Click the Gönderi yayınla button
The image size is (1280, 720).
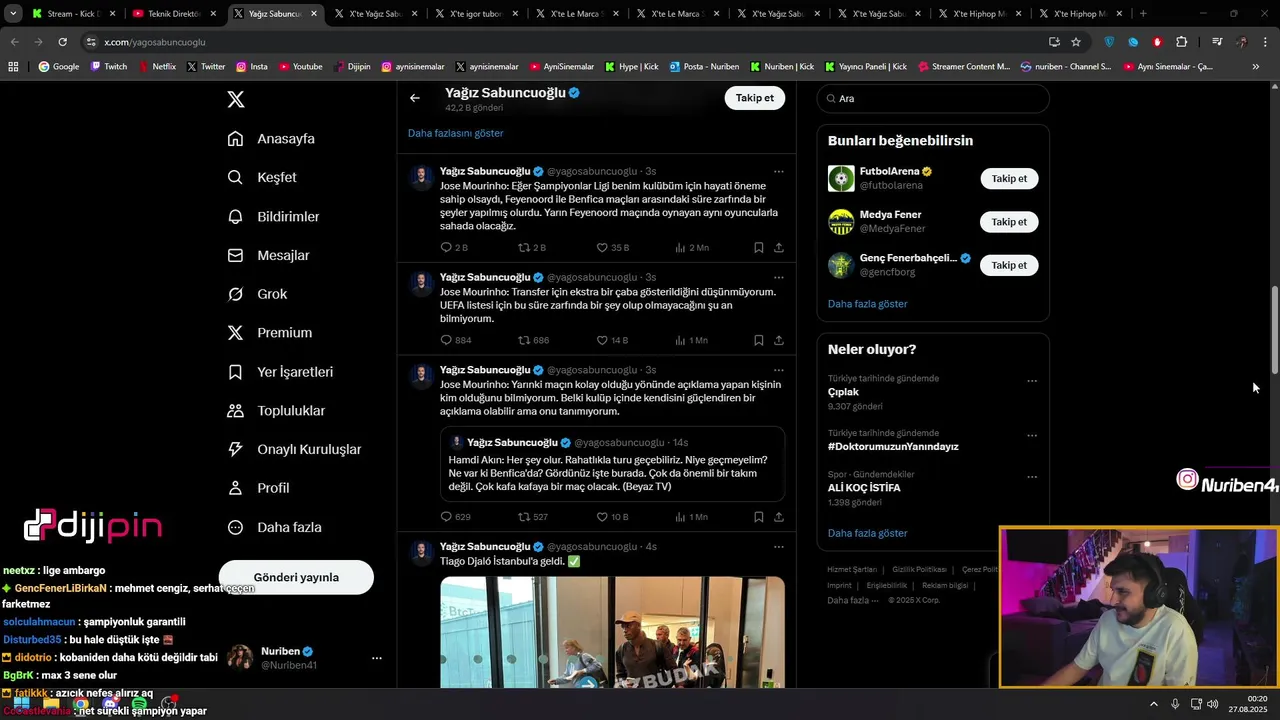tap(296, 577)
